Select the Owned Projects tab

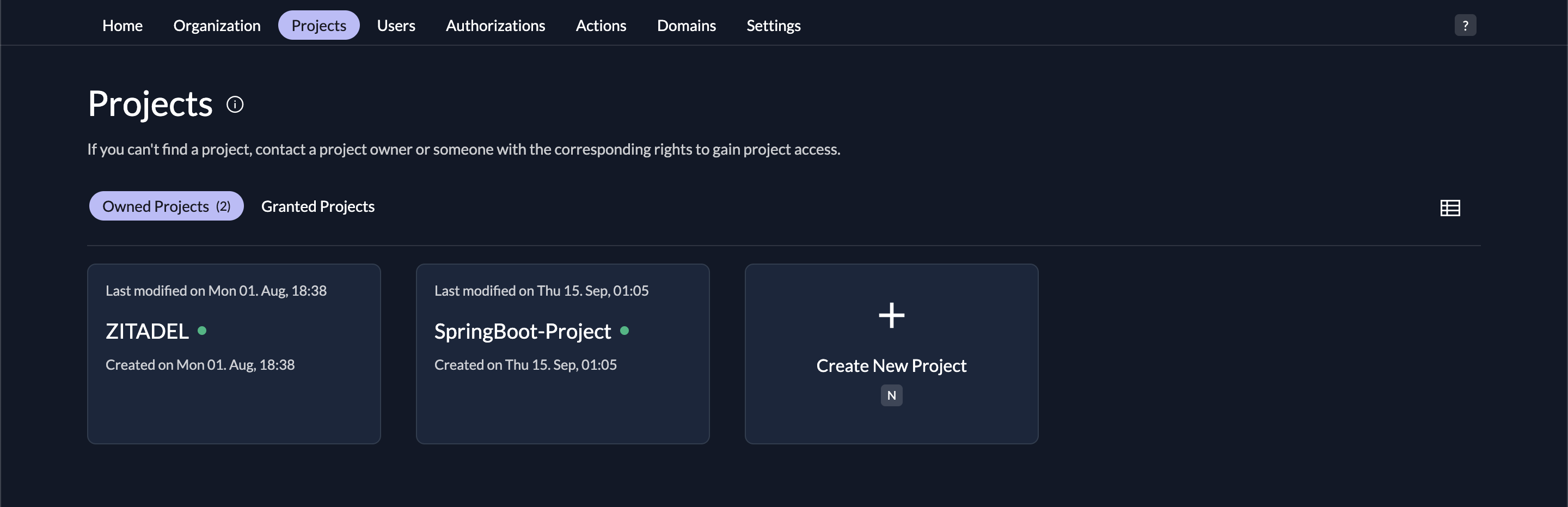pos(166,206)
